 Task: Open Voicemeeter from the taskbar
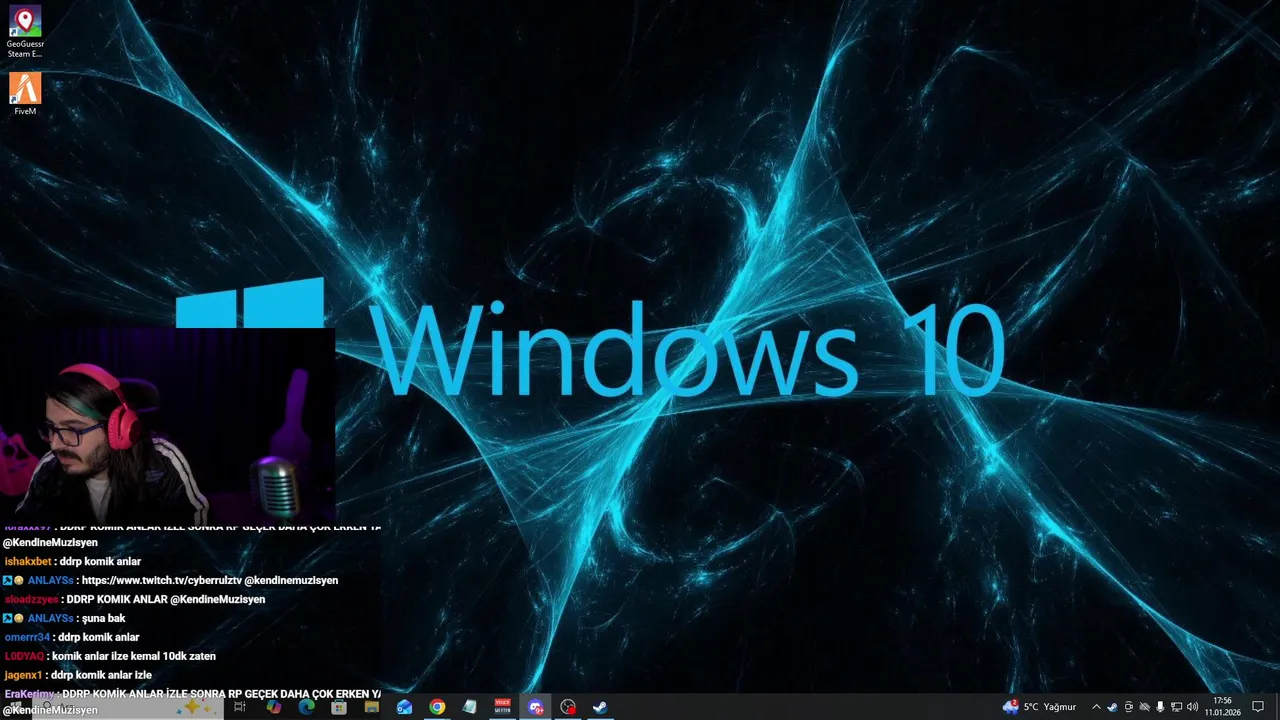(x=502, y=707)
